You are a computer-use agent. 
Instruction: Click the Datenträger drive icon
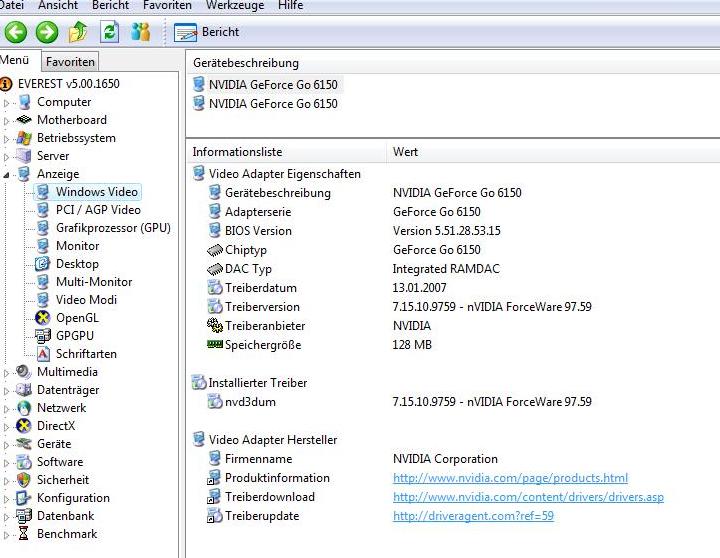pyautogui.click(x=23, y=390)
